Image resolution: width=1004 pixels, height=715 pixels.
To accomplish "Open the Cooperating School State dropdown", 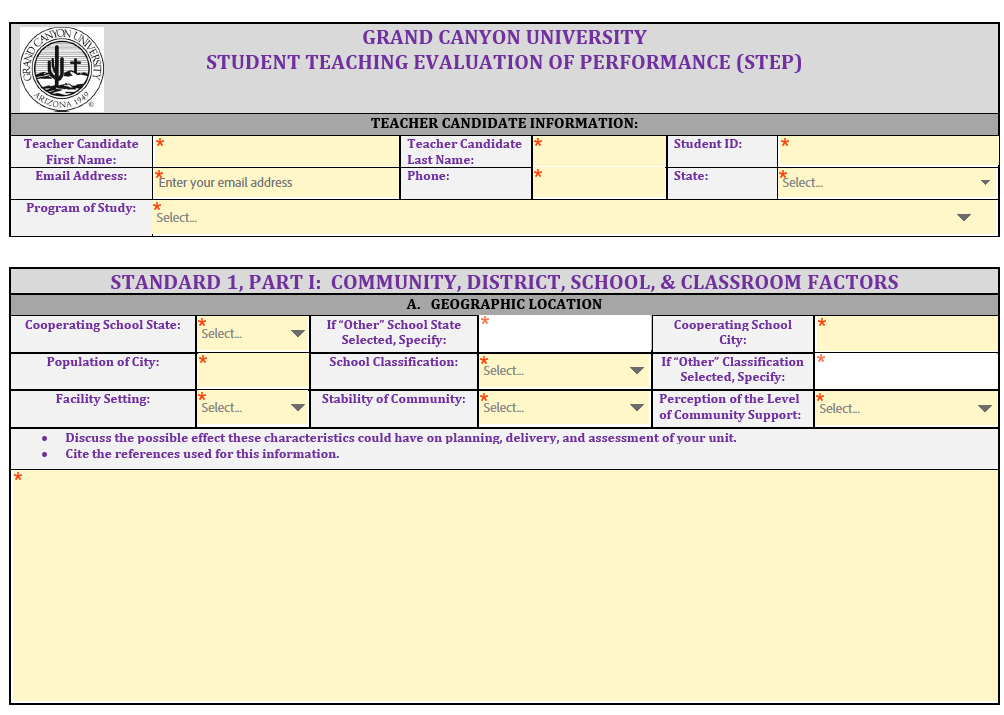I will pyautogui.click(x=253, y=333).
